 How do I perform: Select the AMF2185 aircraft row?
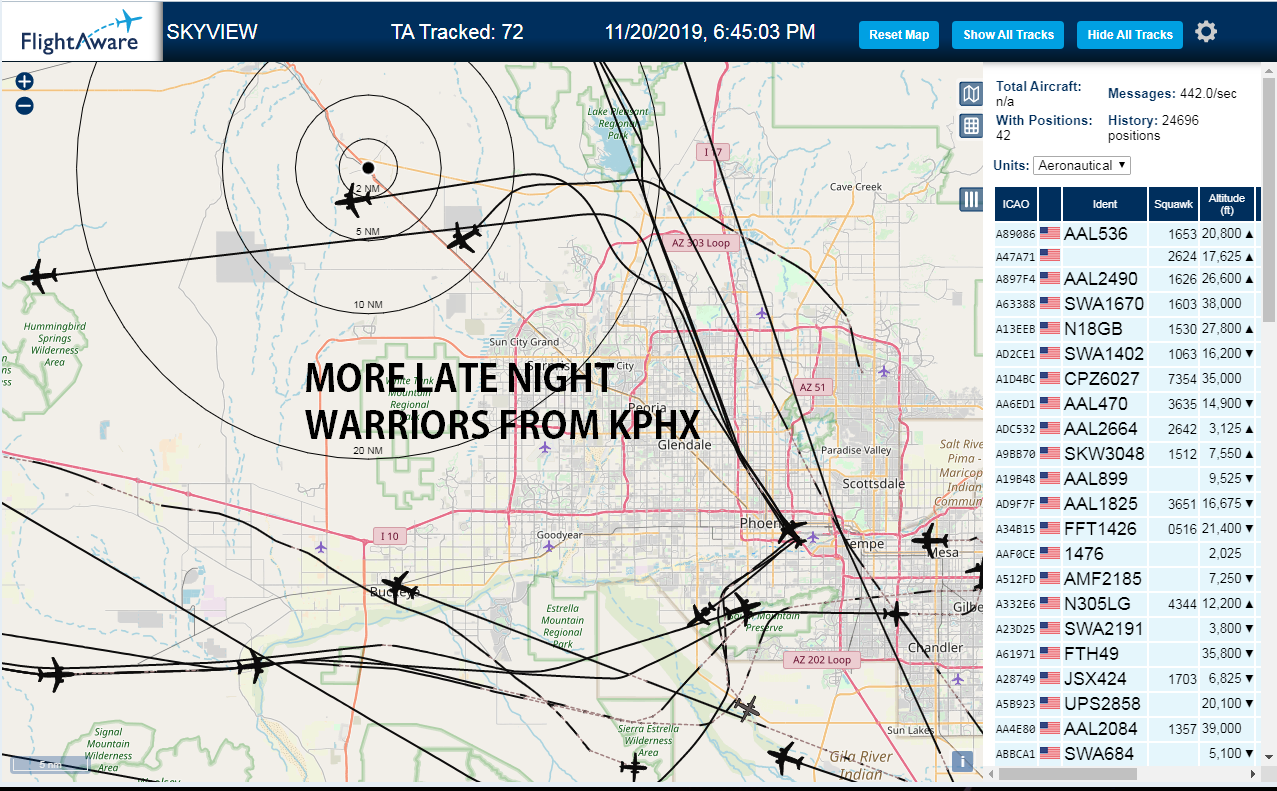[x=1127, y=579]
